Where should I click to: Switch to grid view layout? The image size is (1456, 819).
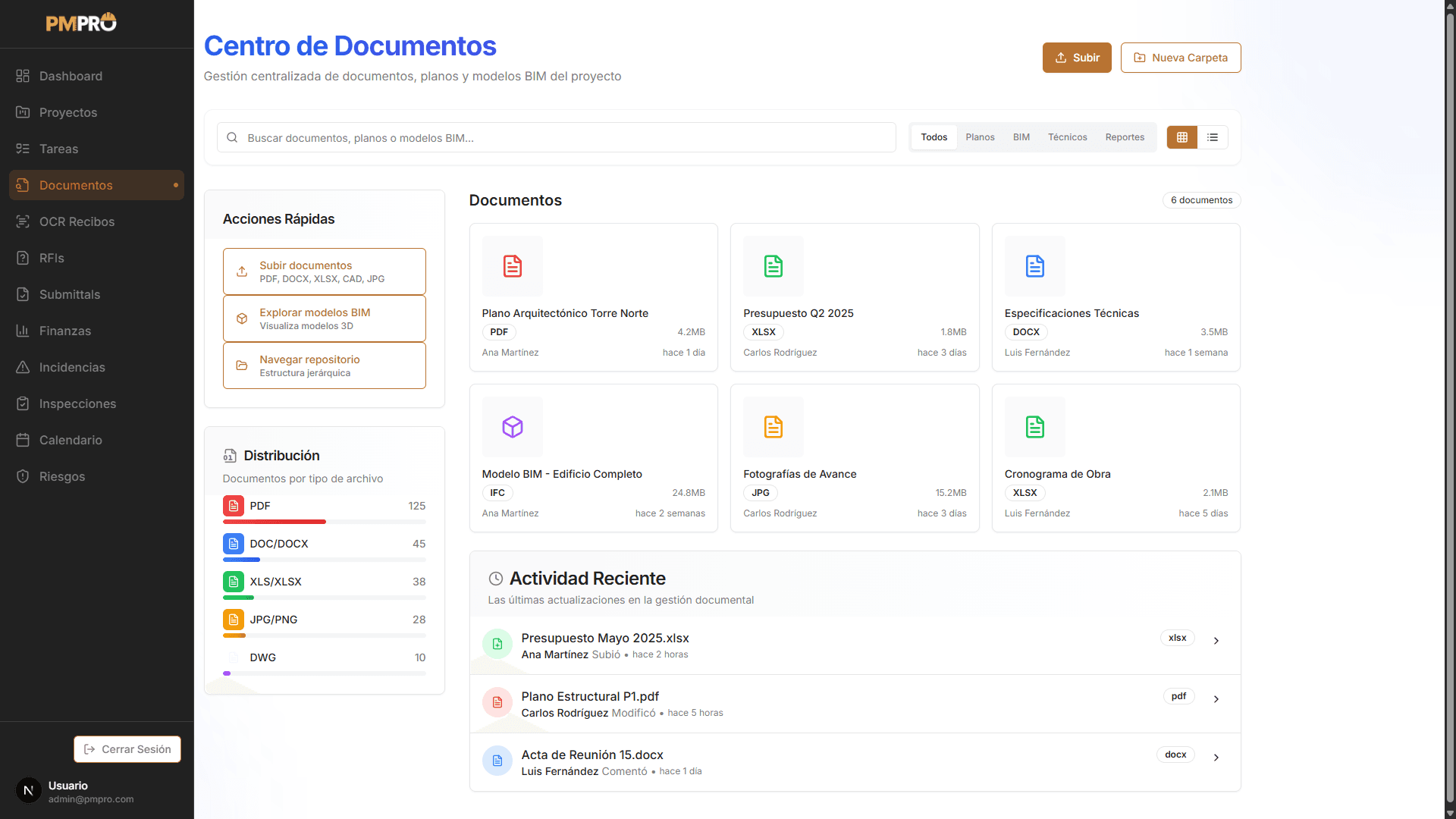point(1181,137)
